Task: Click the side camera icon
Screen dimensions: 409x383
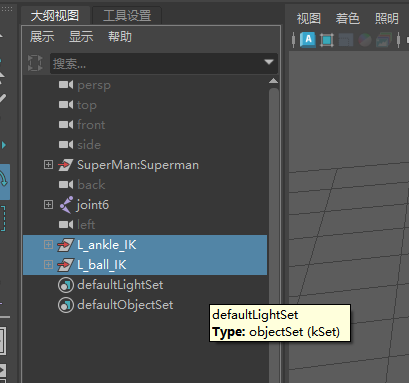Action: tap(66, 145)
